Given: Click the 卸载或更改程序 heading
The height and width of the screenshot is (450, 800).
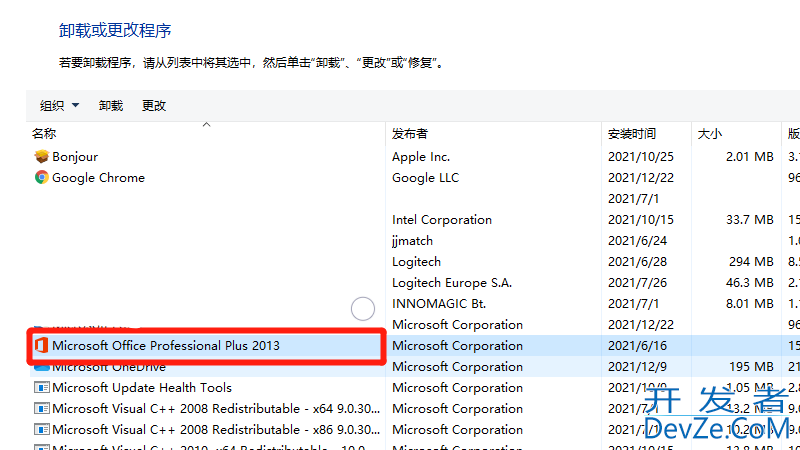Looking at the screenshot, I should tap(115, 31).
